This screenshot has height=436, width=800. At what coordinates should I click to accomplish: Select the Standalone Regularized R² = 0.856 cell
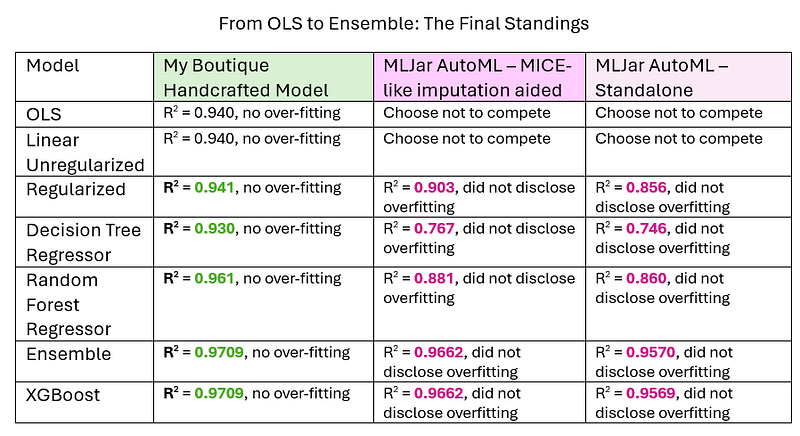point(680,196)
